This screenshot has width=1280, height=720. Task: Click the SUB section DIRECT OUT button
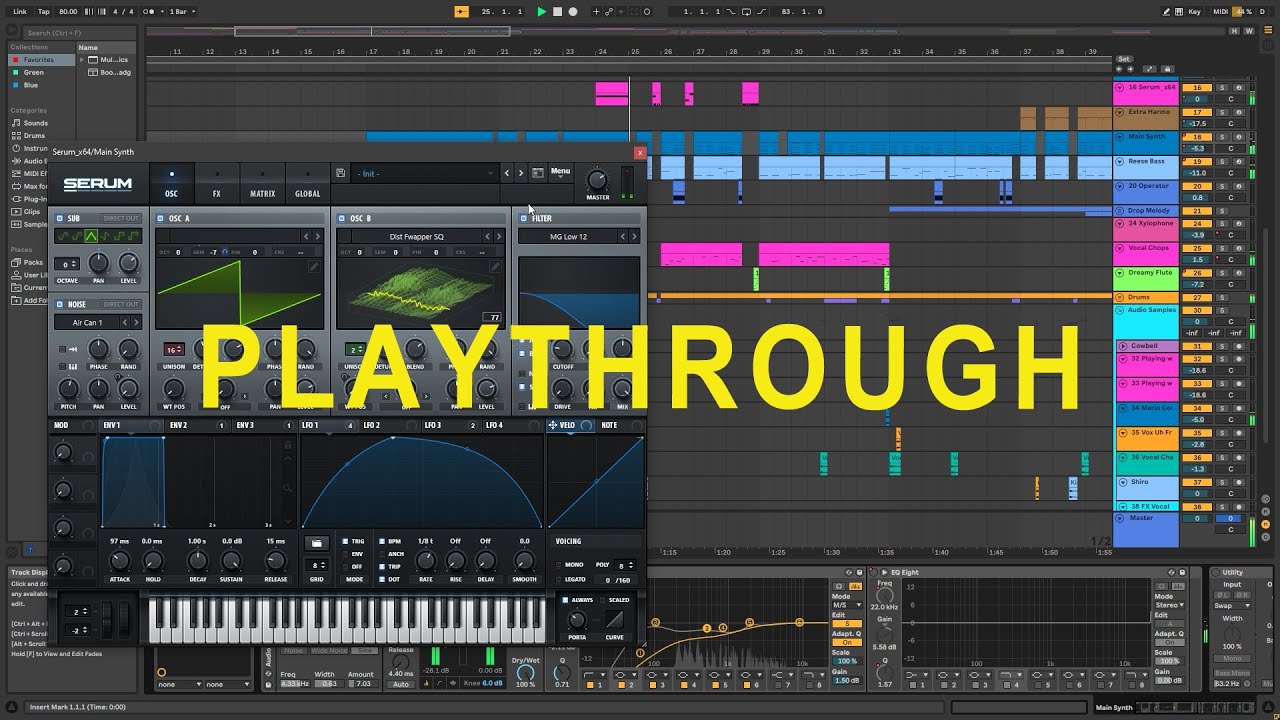121,218
